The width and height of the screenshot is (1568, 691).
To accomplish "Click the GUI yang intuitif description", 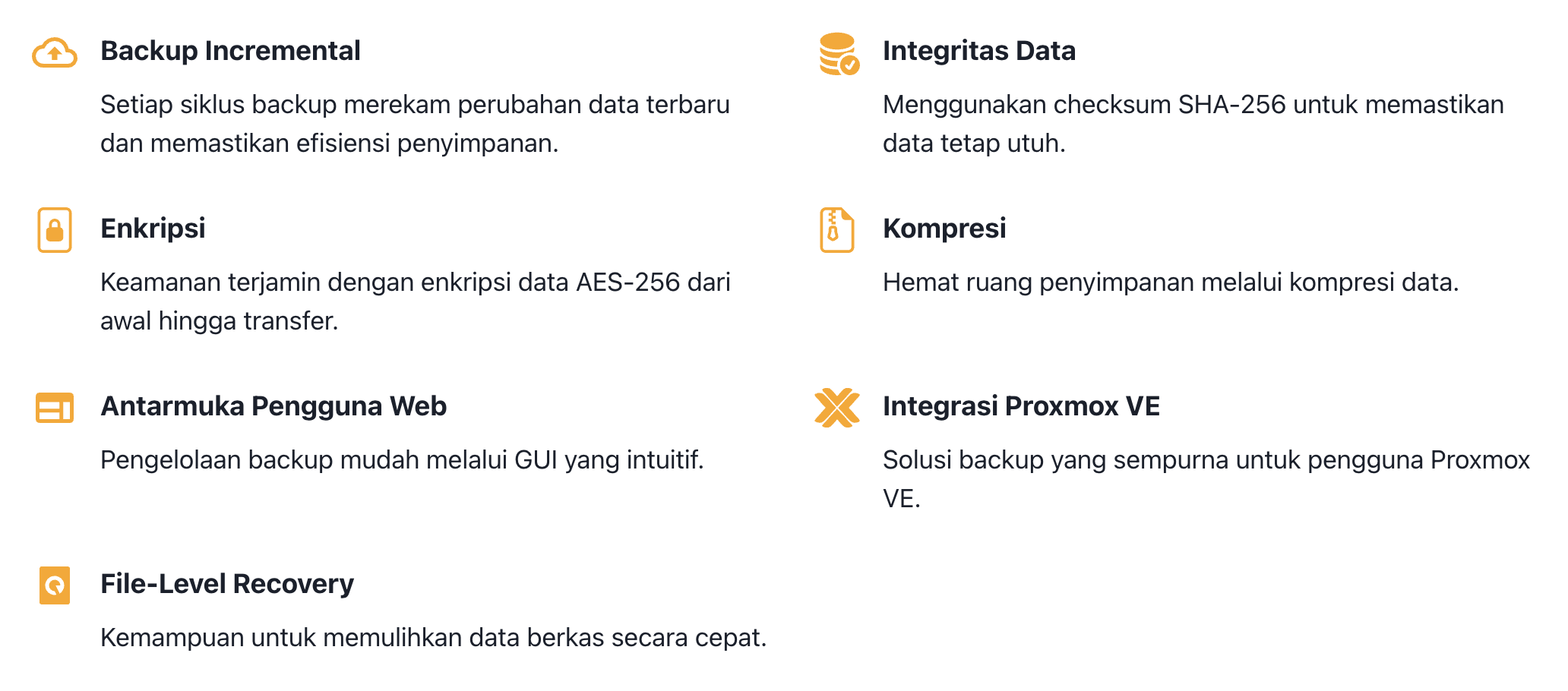I will click(x=403, y=460).
